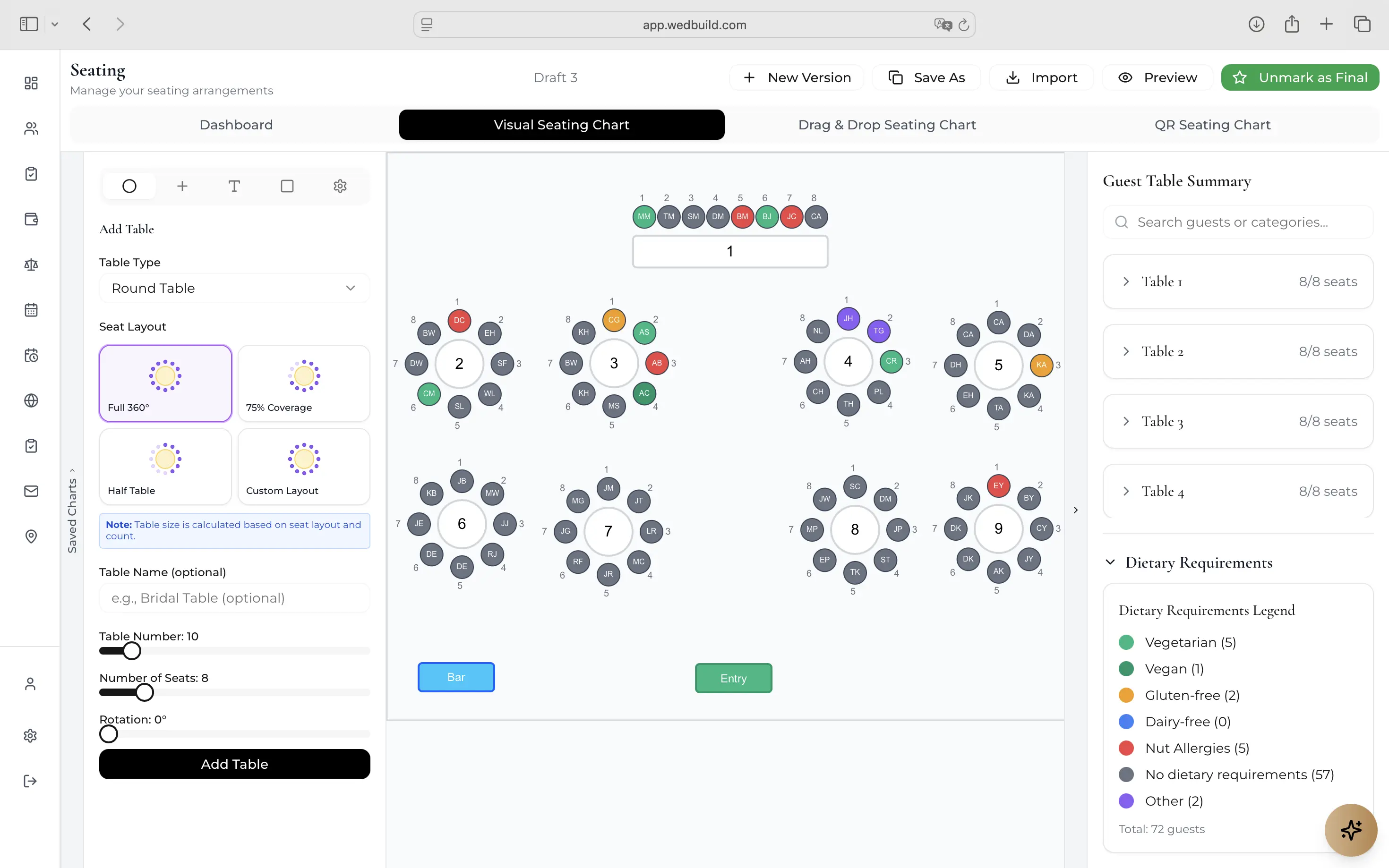Viewport: 1389px width, 868px height.
Task: Click the AI sparkle assistant button
Action: (x=1351, y=830)
